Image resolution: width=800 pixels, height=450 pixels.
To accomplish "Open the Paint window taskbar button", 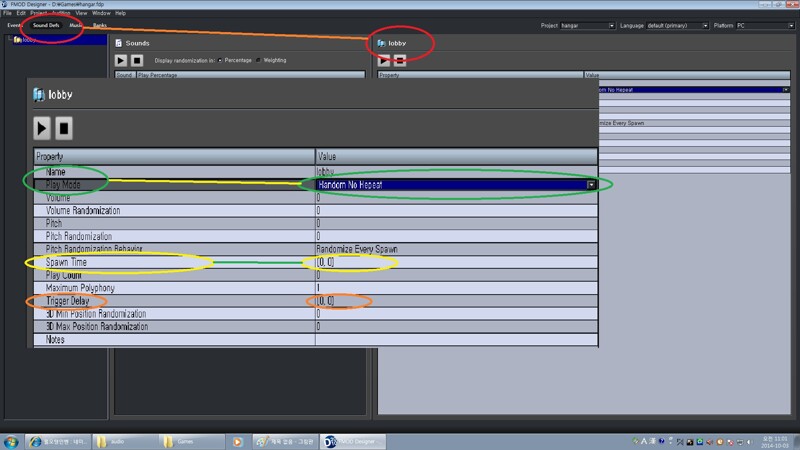I will (285, 441).
